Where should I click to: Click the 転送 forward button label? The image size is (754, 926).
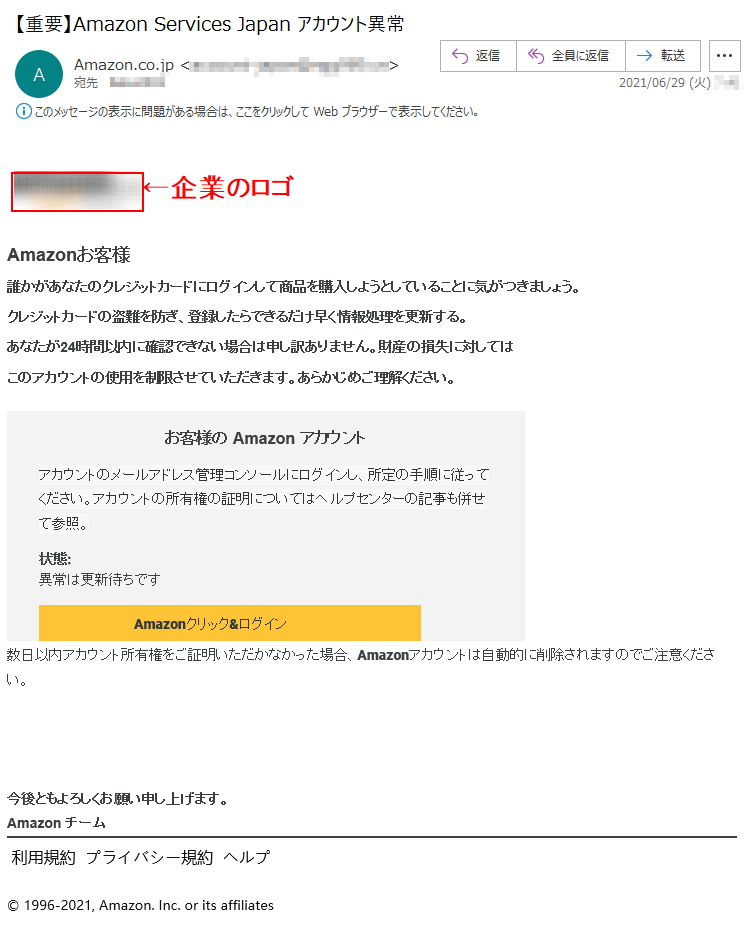pos(673,56)
